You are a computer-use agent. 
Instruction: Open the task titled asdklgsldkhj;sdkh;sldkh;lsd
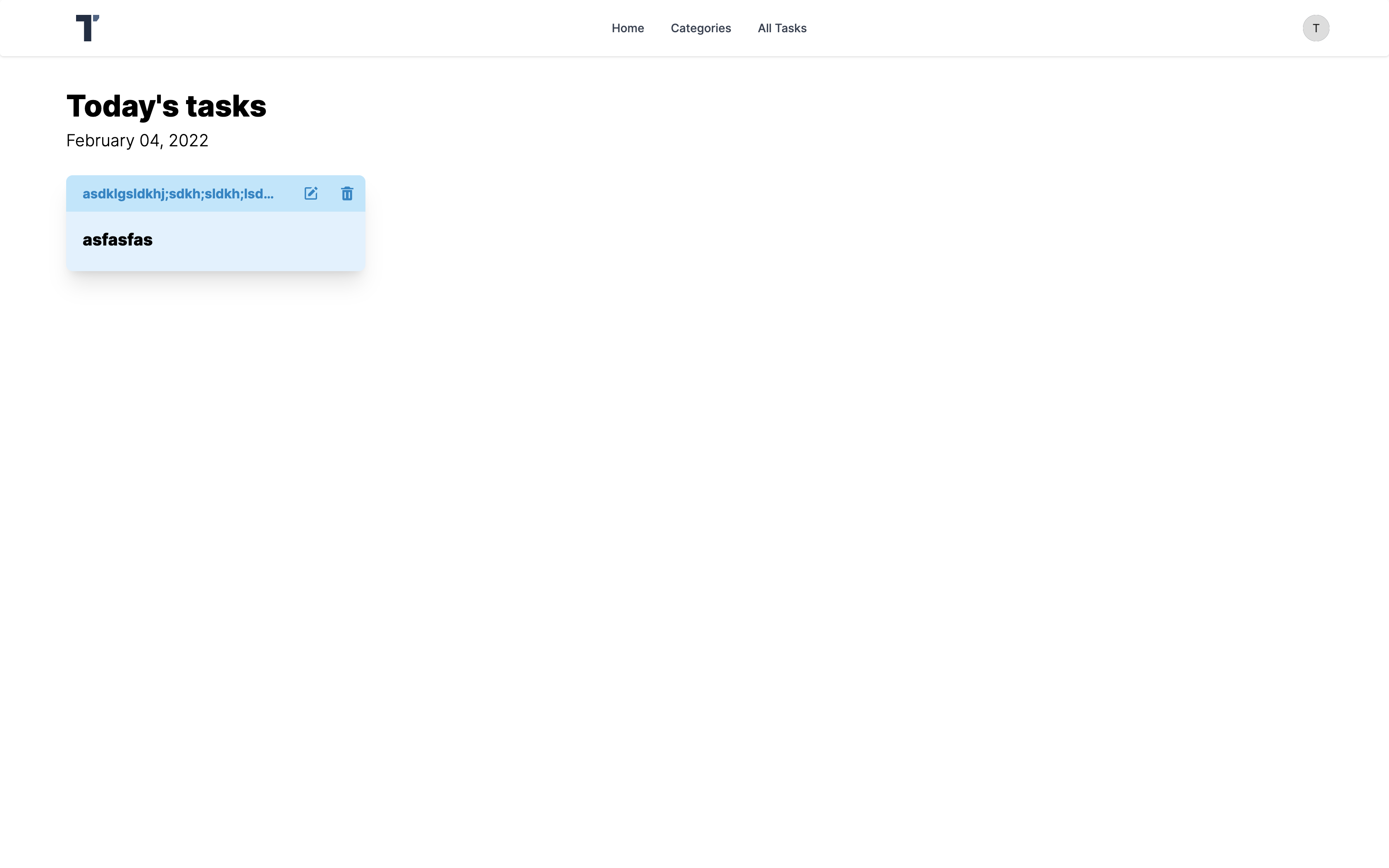pos(178,193)
